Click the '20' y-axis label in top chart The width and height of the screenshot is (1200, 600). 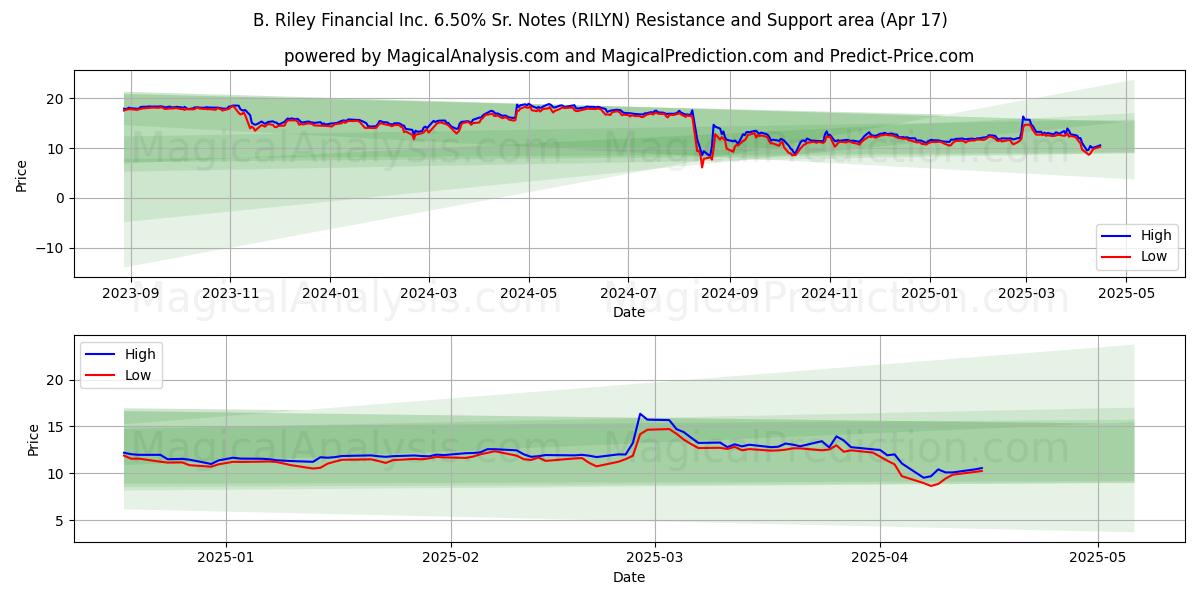click(x=57, y=99)
